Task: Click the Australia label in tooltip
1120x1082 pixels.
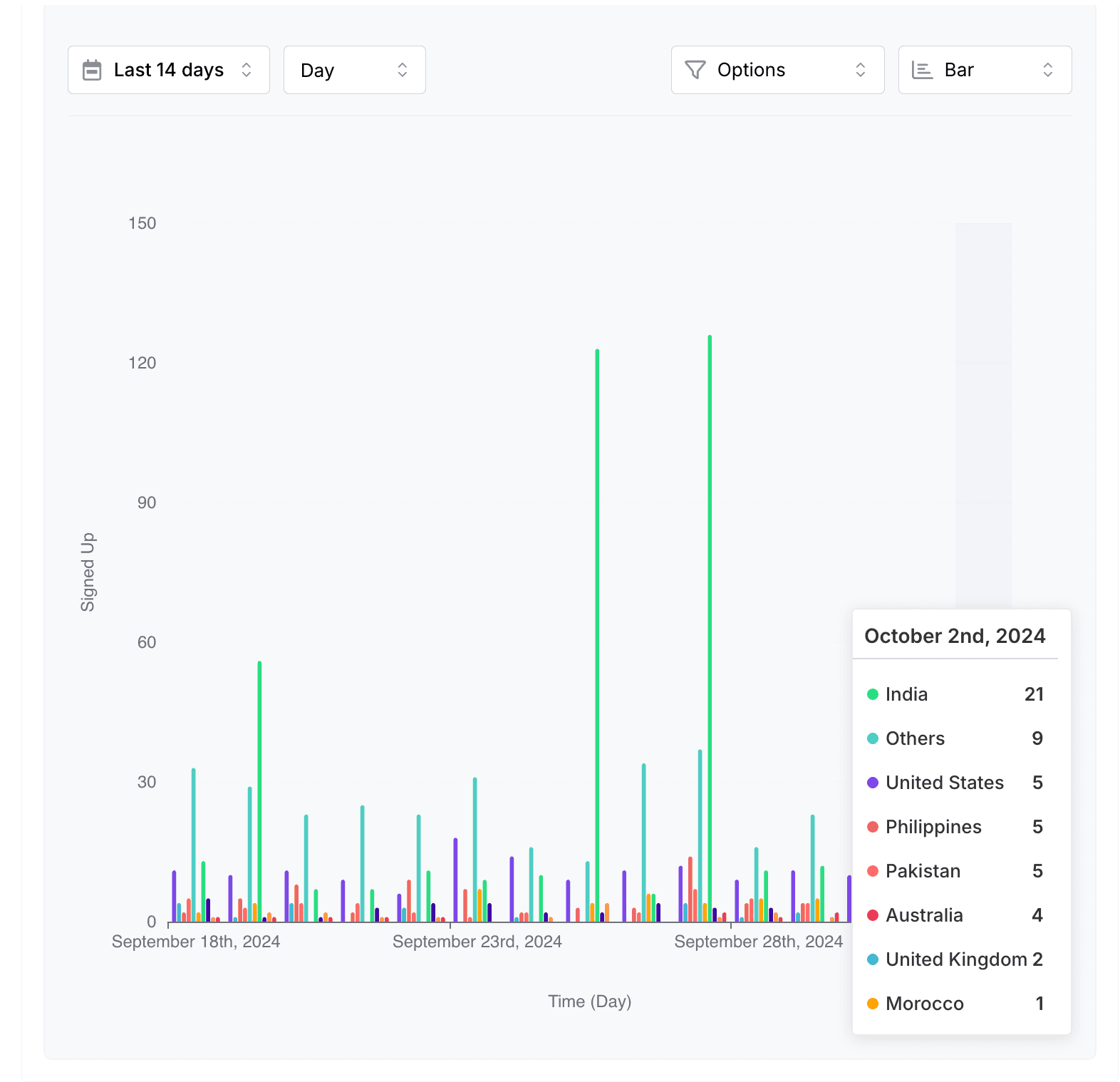Action: click(x=924, y=915)
